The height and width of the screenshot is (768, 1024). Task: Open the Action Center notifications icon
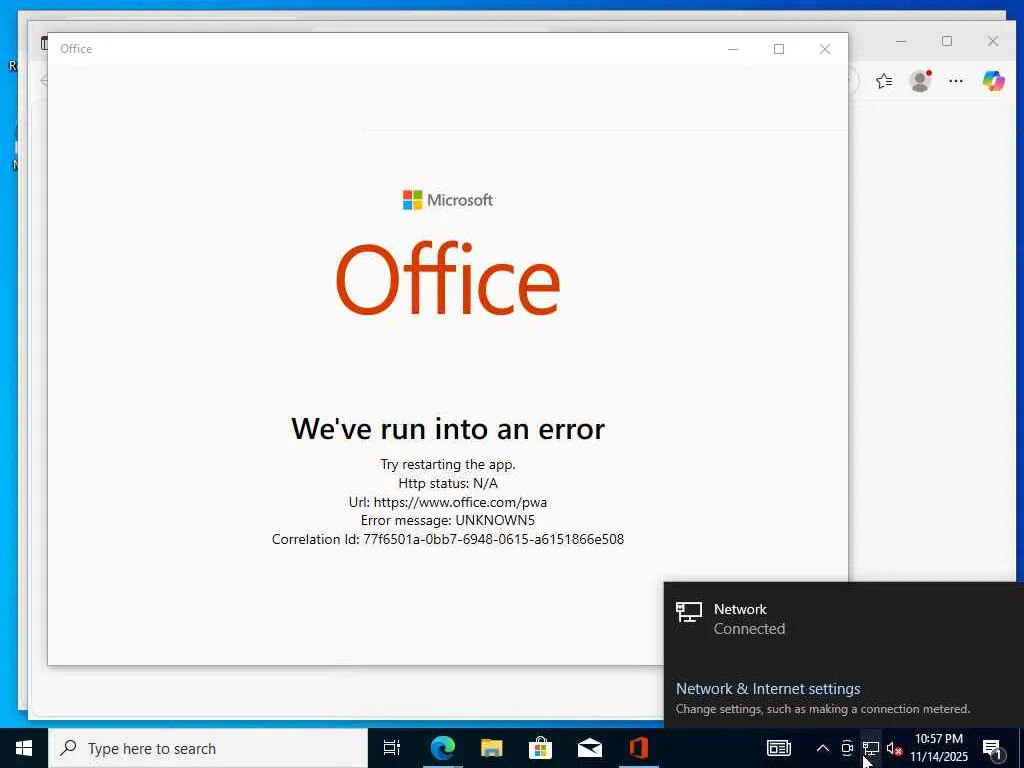click(x=993, y=749)
